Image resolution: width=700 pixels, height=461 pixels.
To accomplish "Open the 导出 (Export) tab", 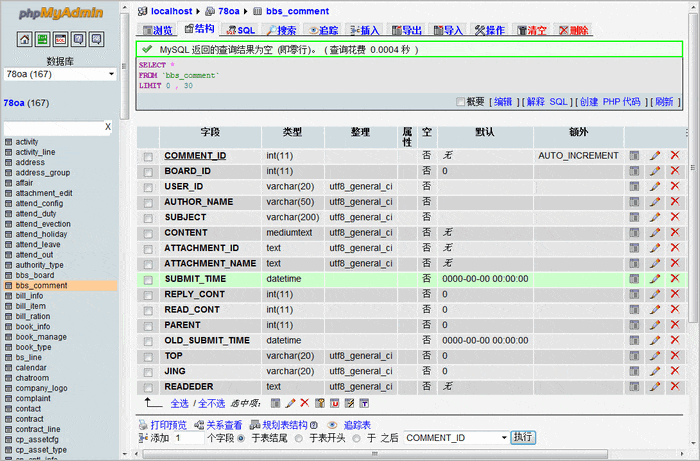I will (x=406, y=31).
